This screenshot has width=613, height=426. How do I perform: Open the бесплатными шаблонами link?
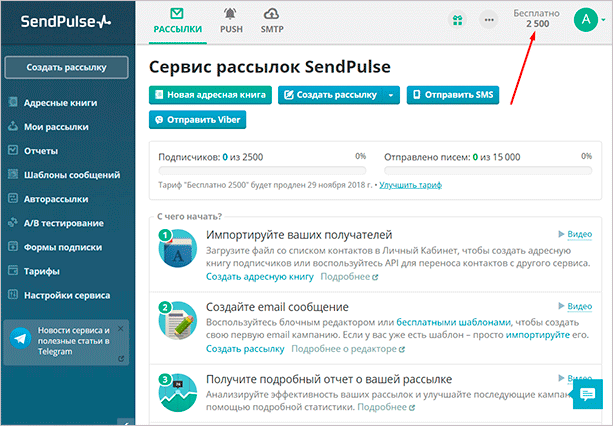(x=453, y=322)
